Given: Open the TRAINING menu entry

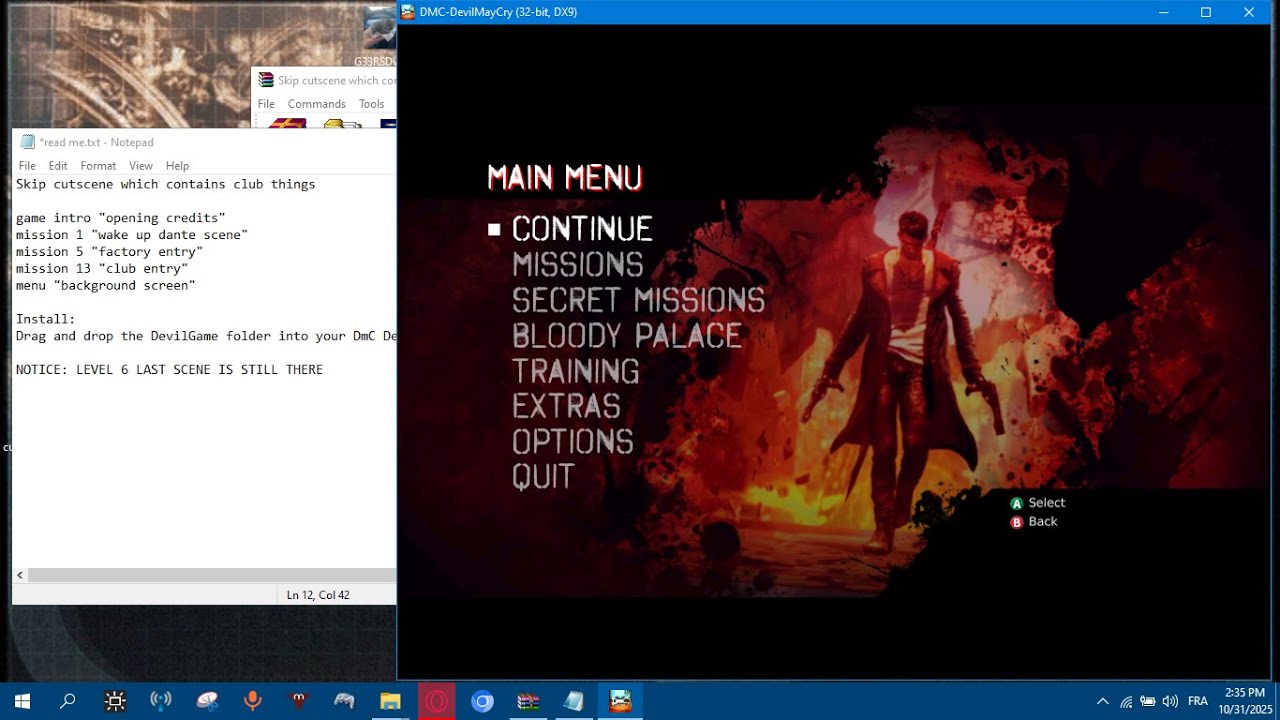Looking at the screenshot, I should 576,371.
